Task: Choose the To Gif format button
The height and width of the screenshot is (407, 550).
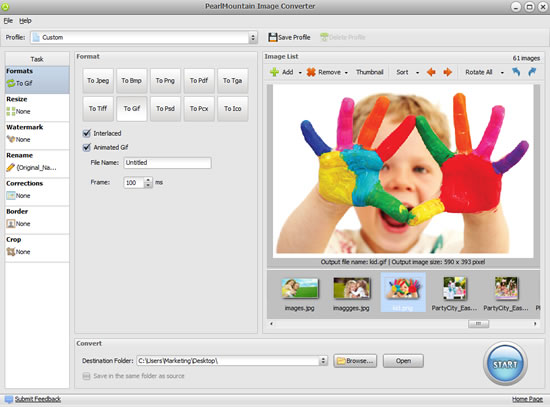Action: point(132,109)
